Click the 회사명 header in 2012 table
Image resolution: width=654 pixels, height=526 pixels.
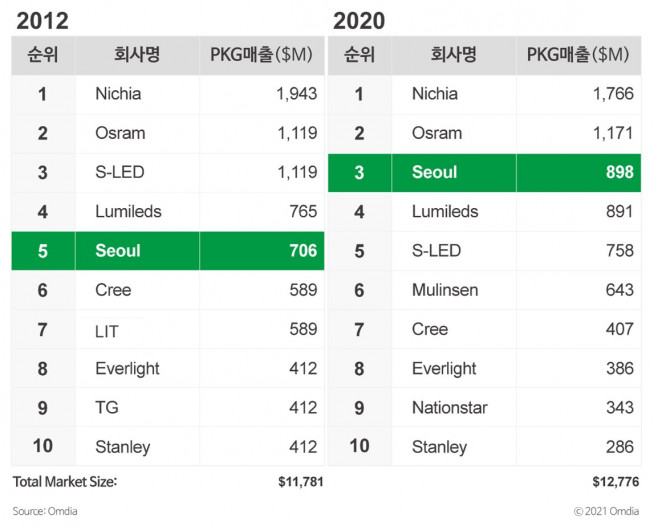tap(137, 56)
